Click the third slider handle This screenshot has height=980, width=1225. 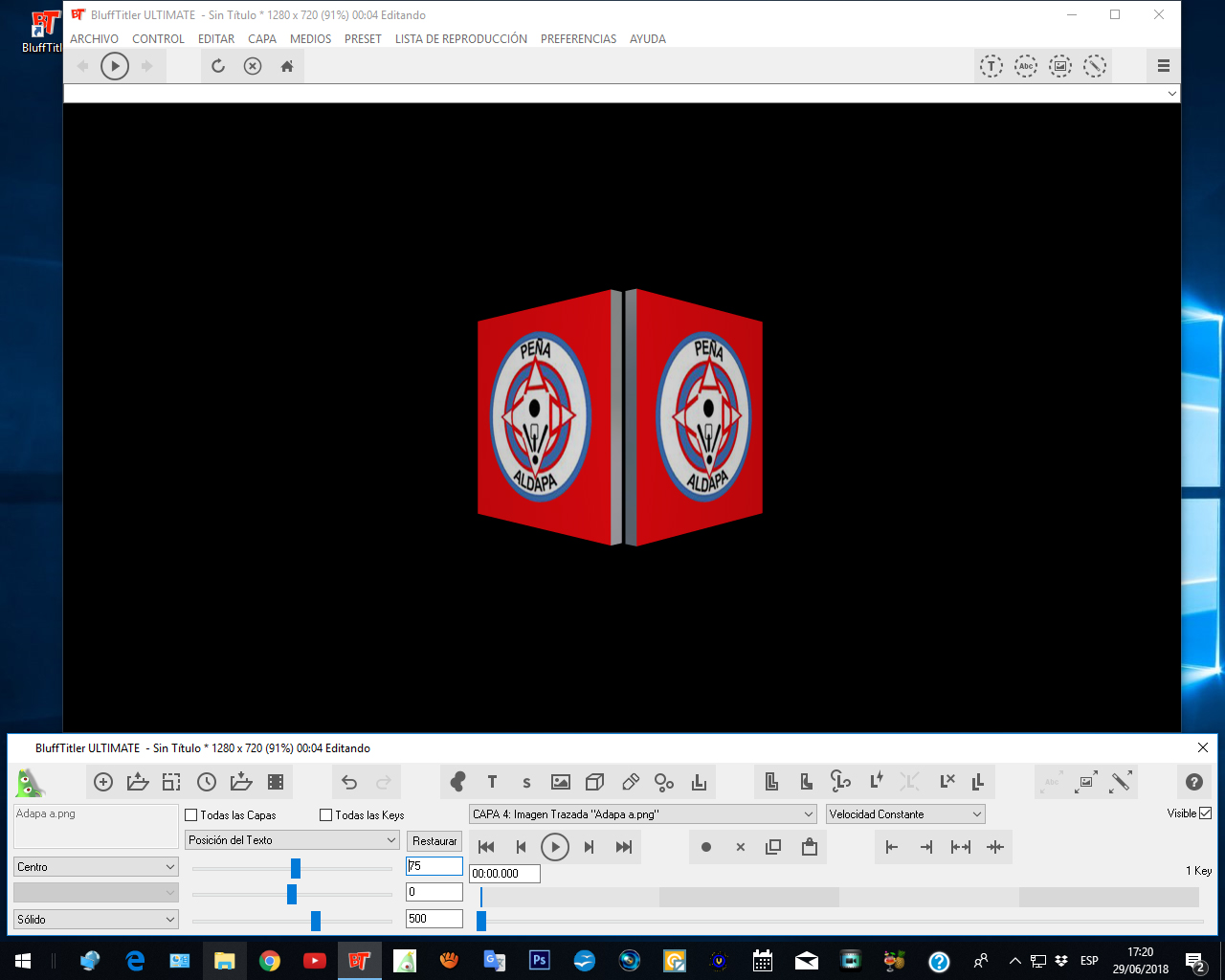316,921
